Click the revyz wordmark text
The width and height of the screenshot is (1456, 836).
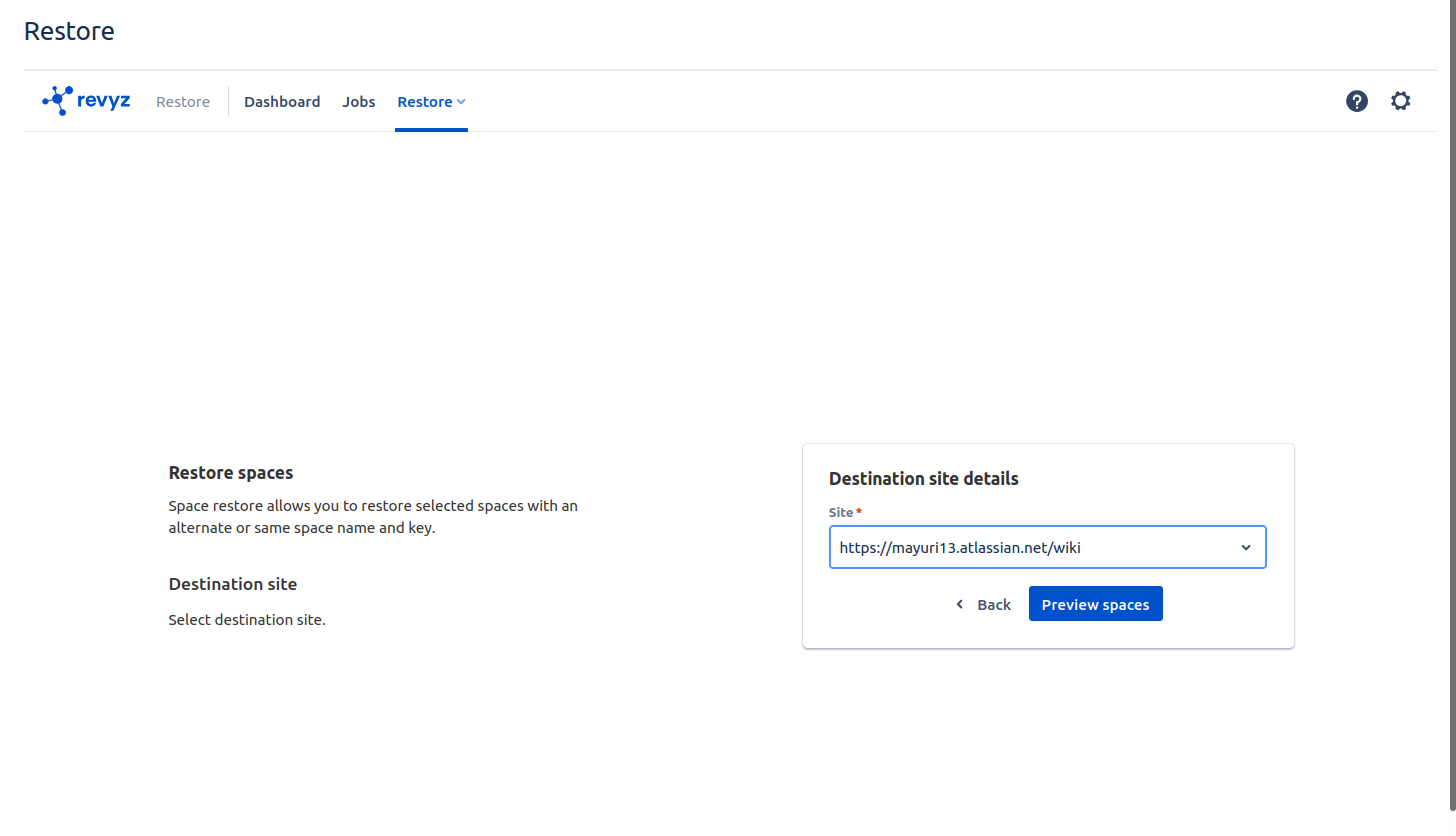[x=104, y=100]
